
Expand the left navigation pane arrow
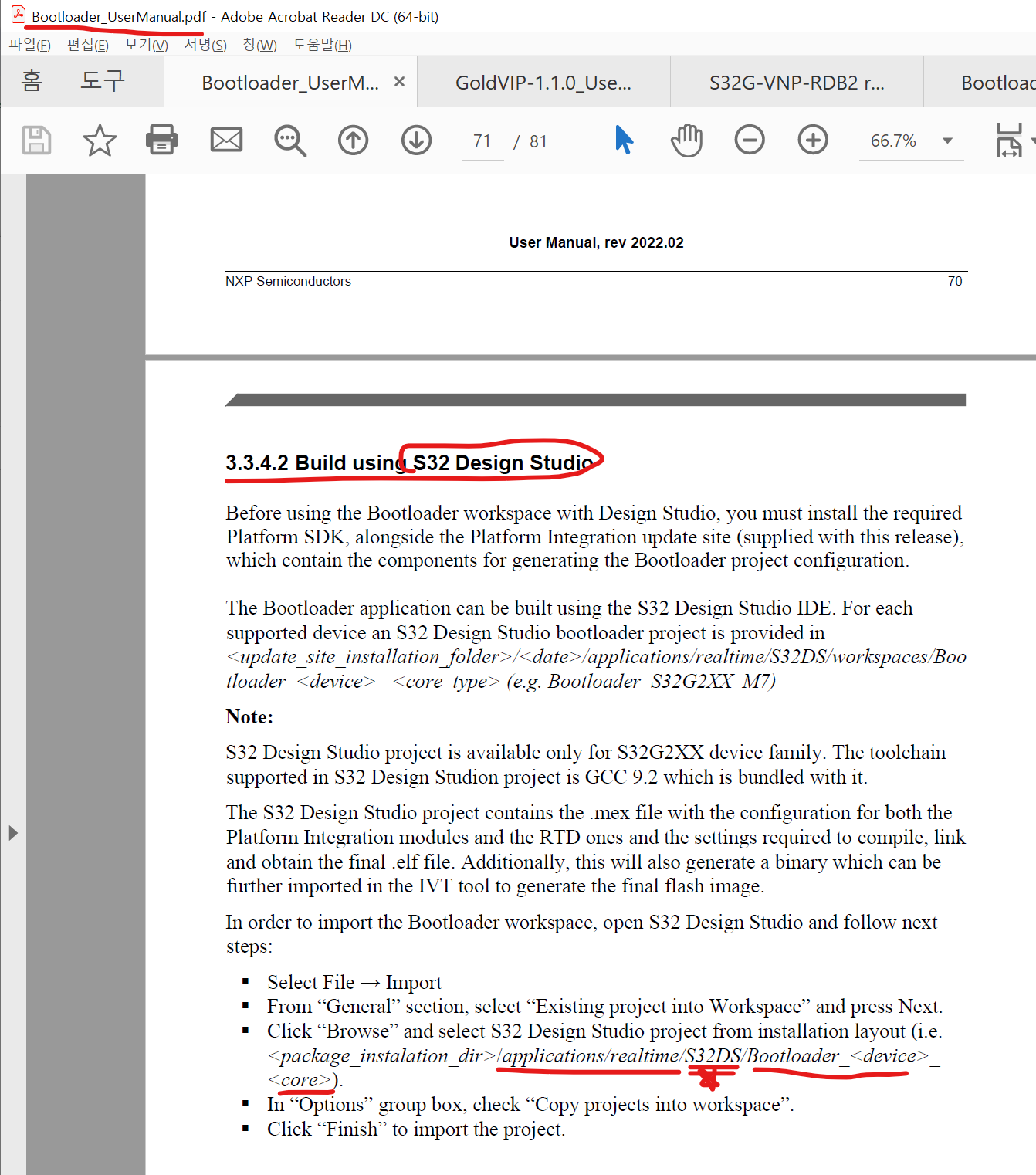13,833
